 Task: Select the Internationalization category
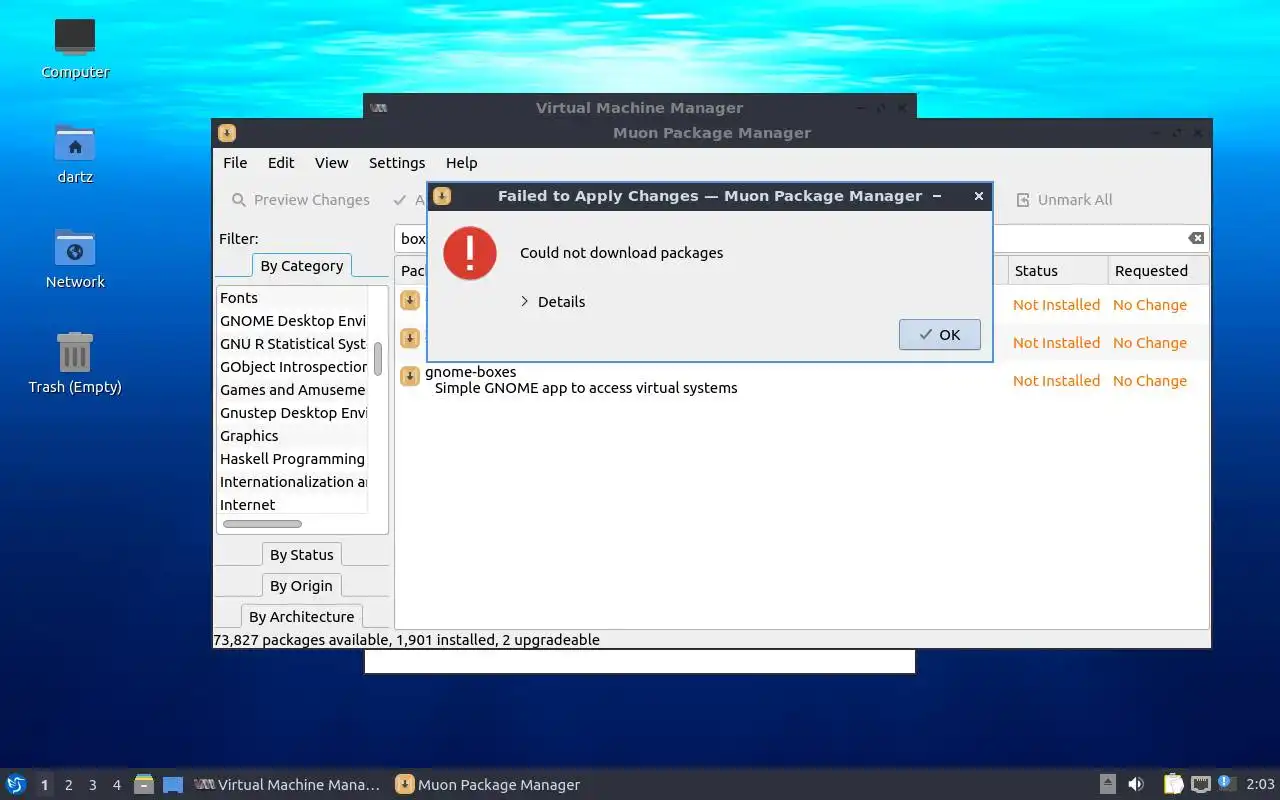click(x=292, y=482)
